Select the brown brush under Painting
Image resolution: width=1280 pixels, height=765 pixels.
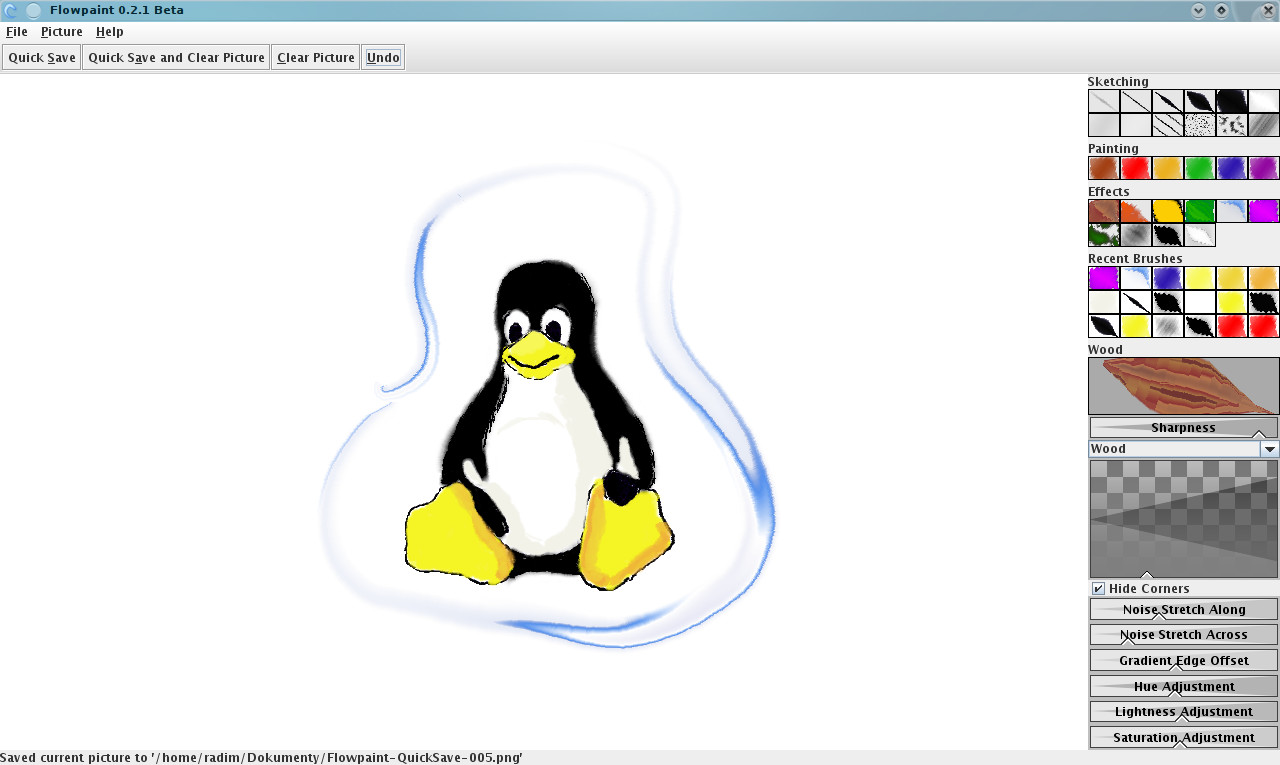[1104, 168]
